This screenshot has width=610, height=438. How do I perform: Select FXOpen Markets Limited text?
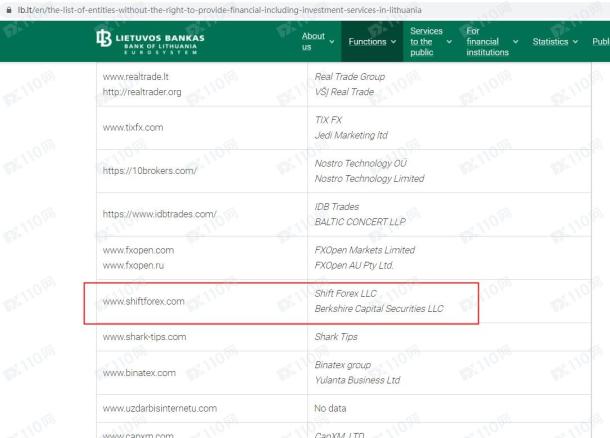(365, 250)
